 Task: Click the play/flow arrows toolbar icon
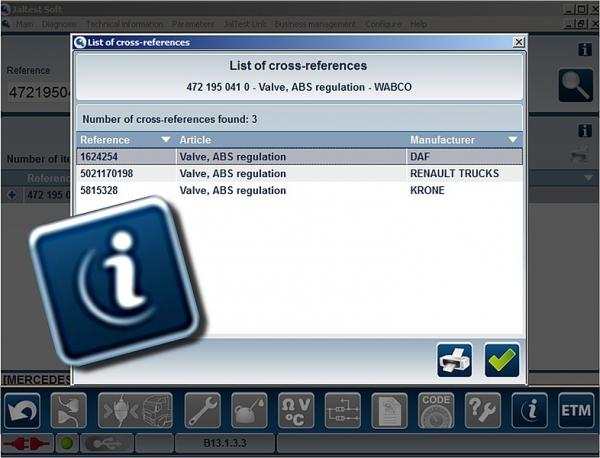(69, 411)
